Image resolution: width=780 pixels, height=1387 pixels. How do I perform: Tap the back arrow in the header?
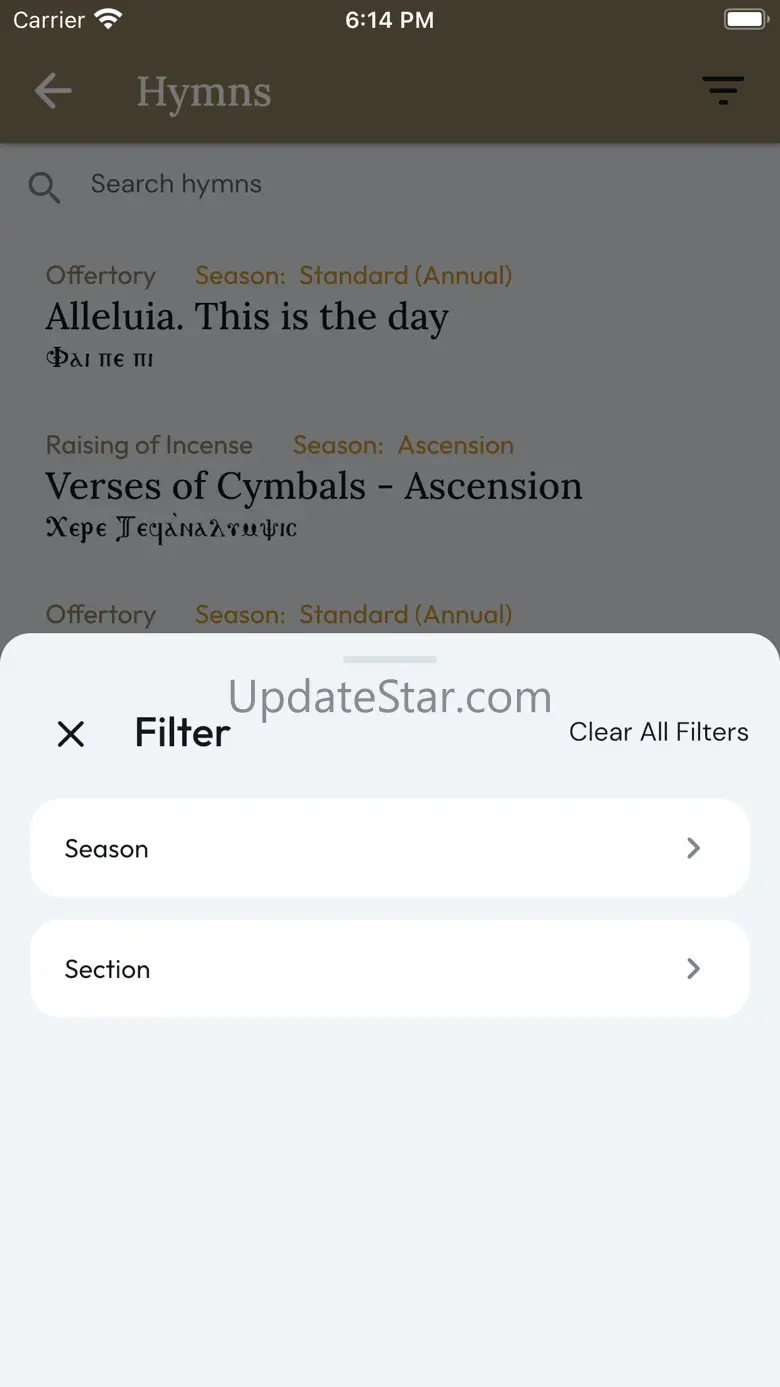pos(53,92)
